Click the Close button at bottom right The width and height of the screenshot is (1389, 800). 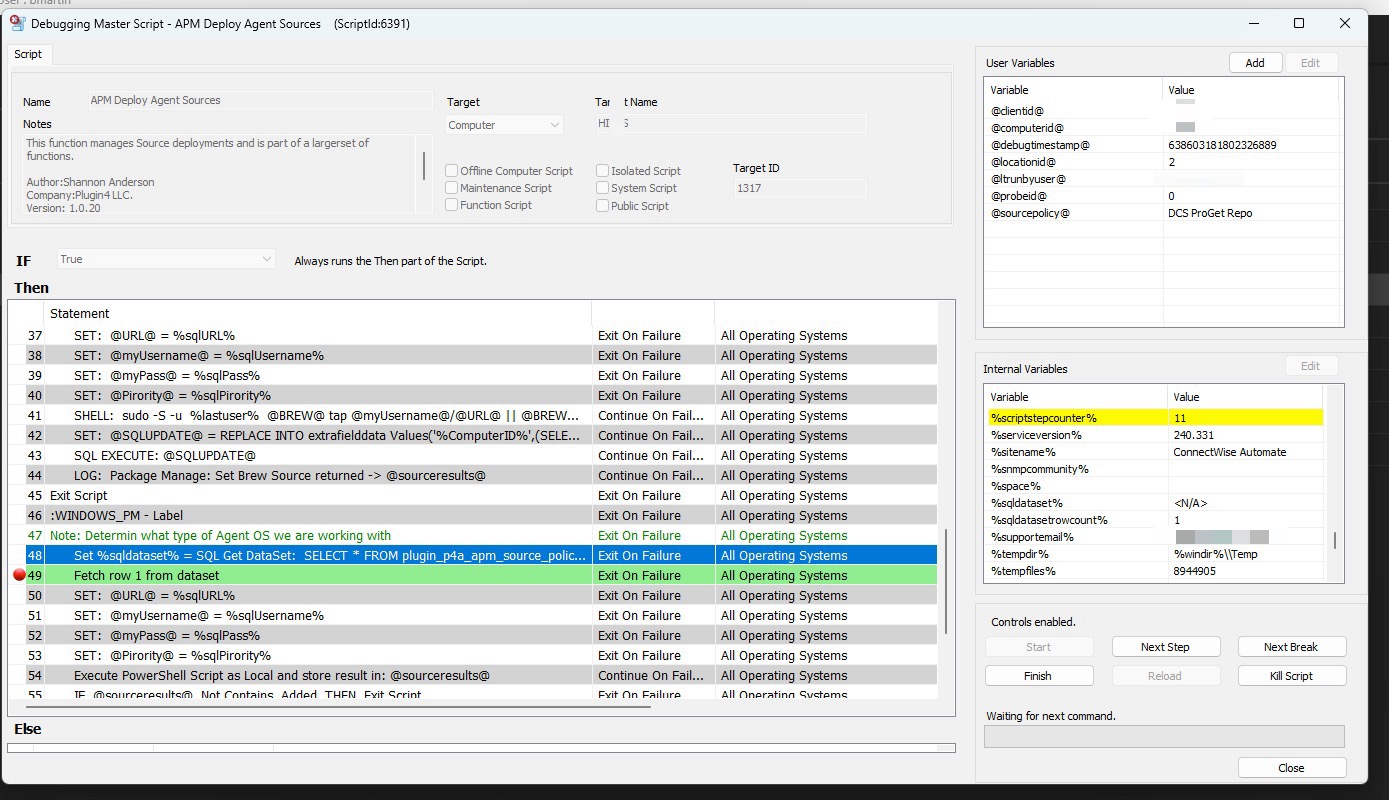tap(1291, 768)
